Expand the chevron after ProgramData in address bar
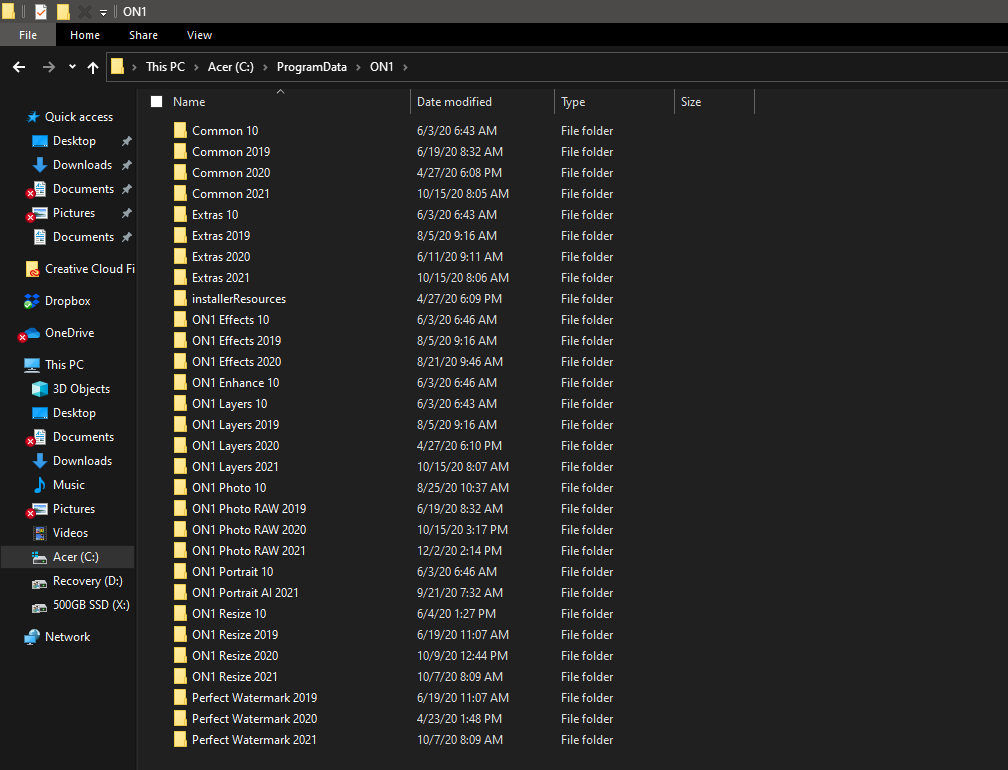1008x770 pixels. (358, 67)
